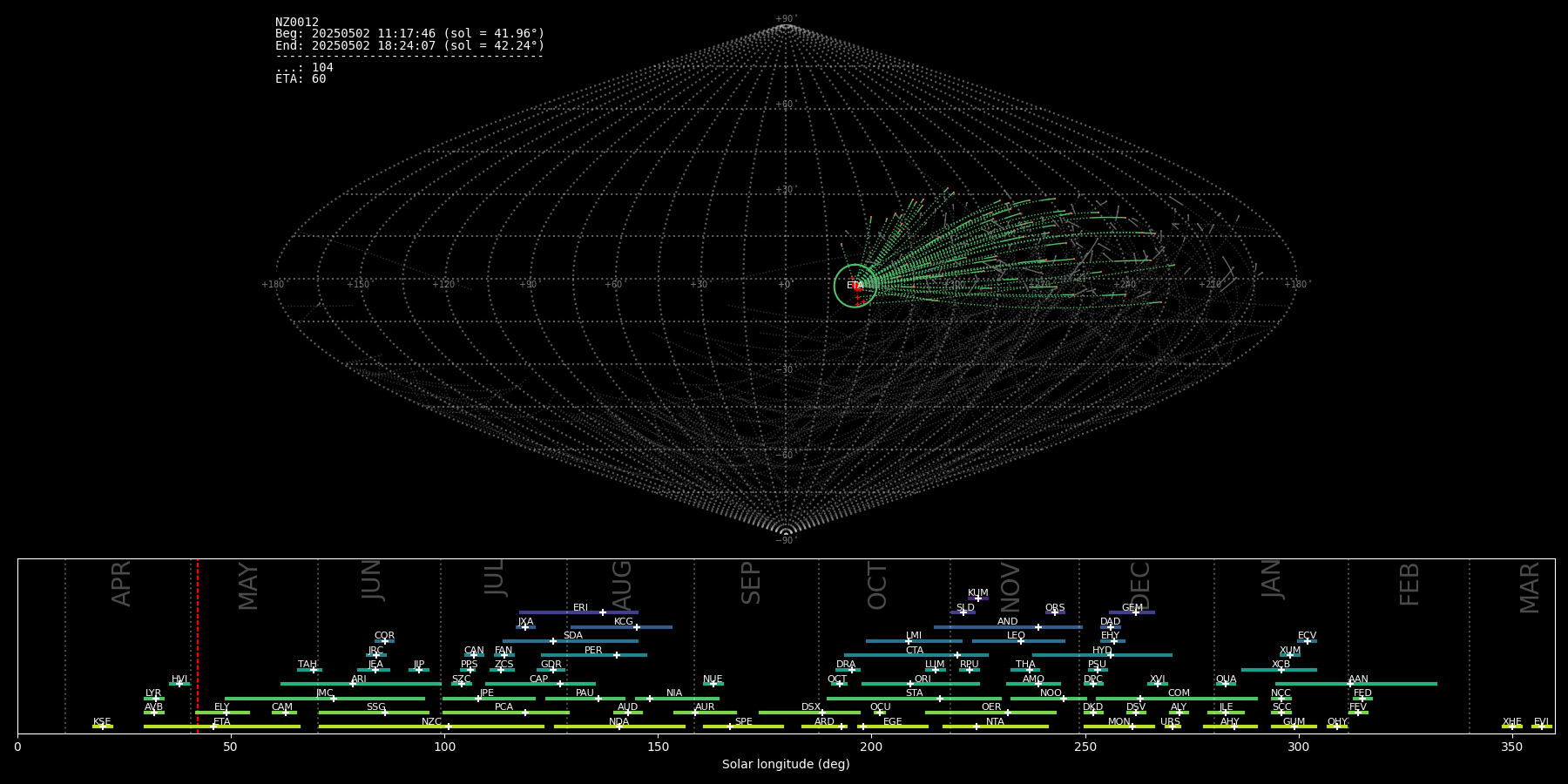Click the LYR shower label

click(153, 693)
